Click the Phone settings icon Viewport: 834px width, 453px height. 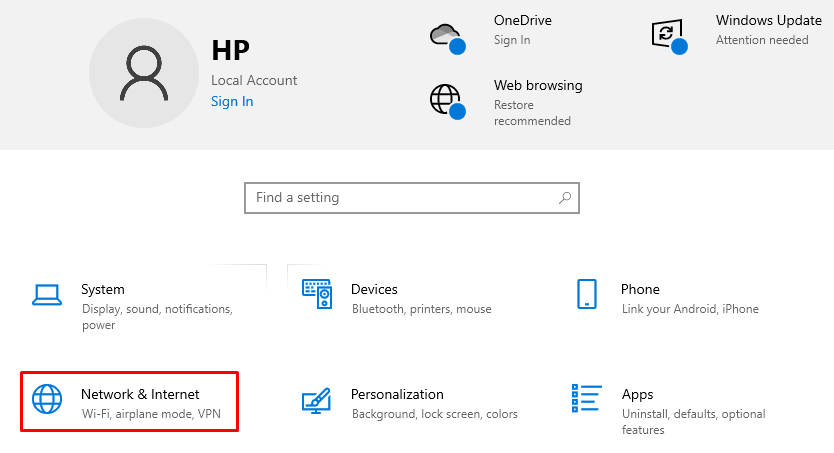coord(587,294)
